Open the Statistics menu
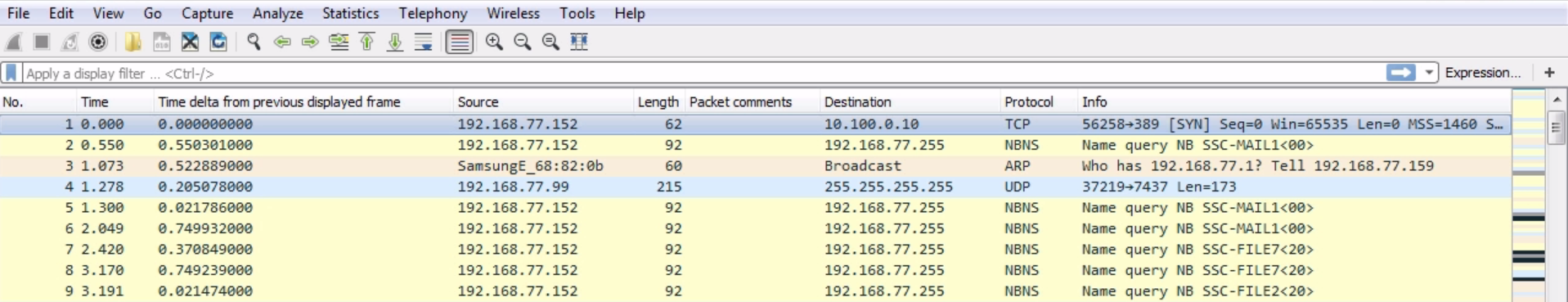The height and width of the screenshot is (302, 1568). tap(350, 13)
